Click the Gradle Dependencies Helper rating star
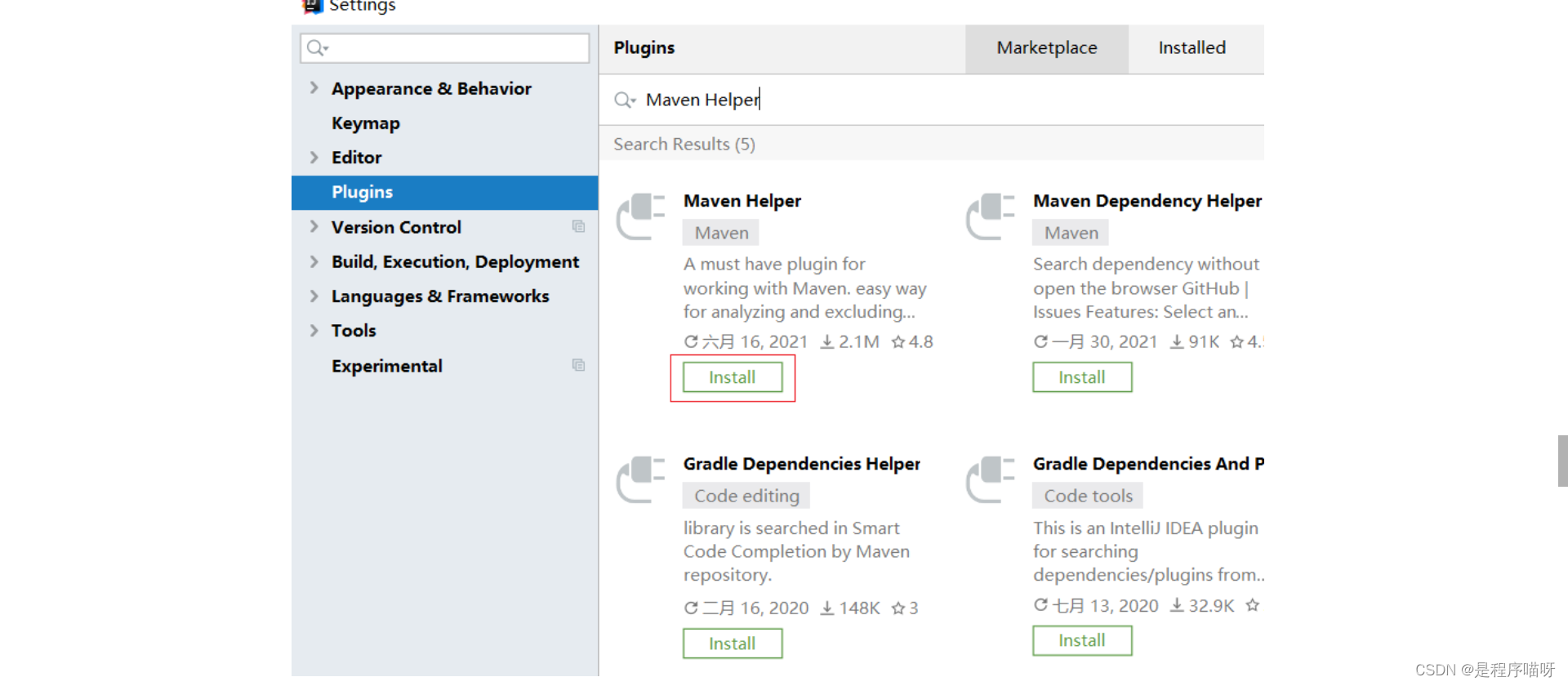 898,608
